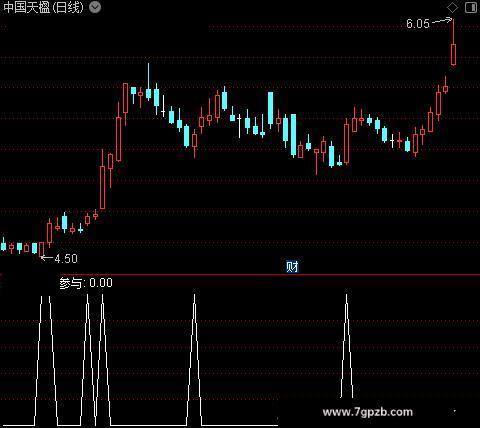Image resolution: width=480 pixels, height=428 pixels.
Task: Click the diamond icon at top right
Action: (452, 7)
